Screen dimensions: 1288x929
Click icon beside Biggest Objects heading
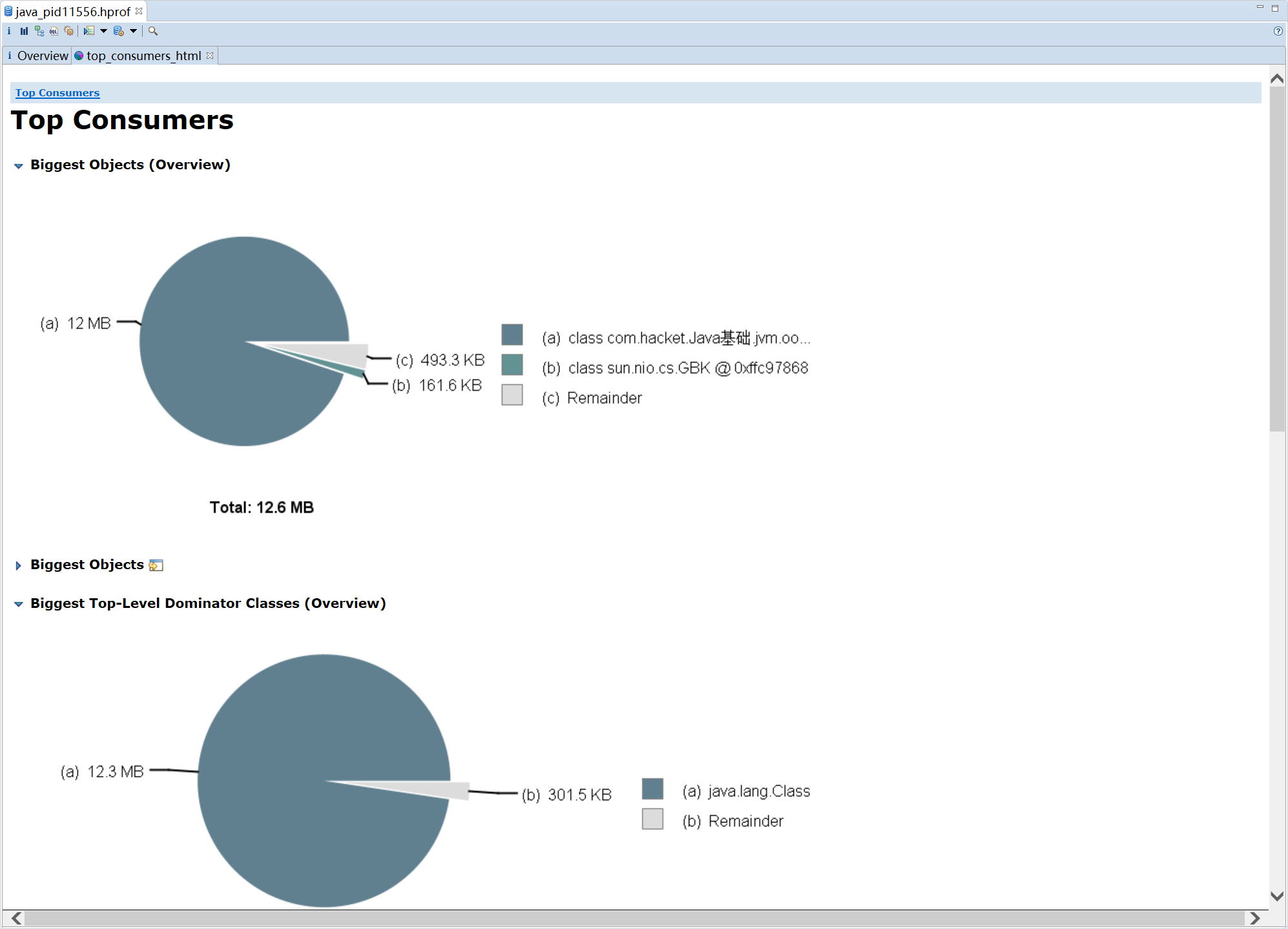[x=156, y=565]
